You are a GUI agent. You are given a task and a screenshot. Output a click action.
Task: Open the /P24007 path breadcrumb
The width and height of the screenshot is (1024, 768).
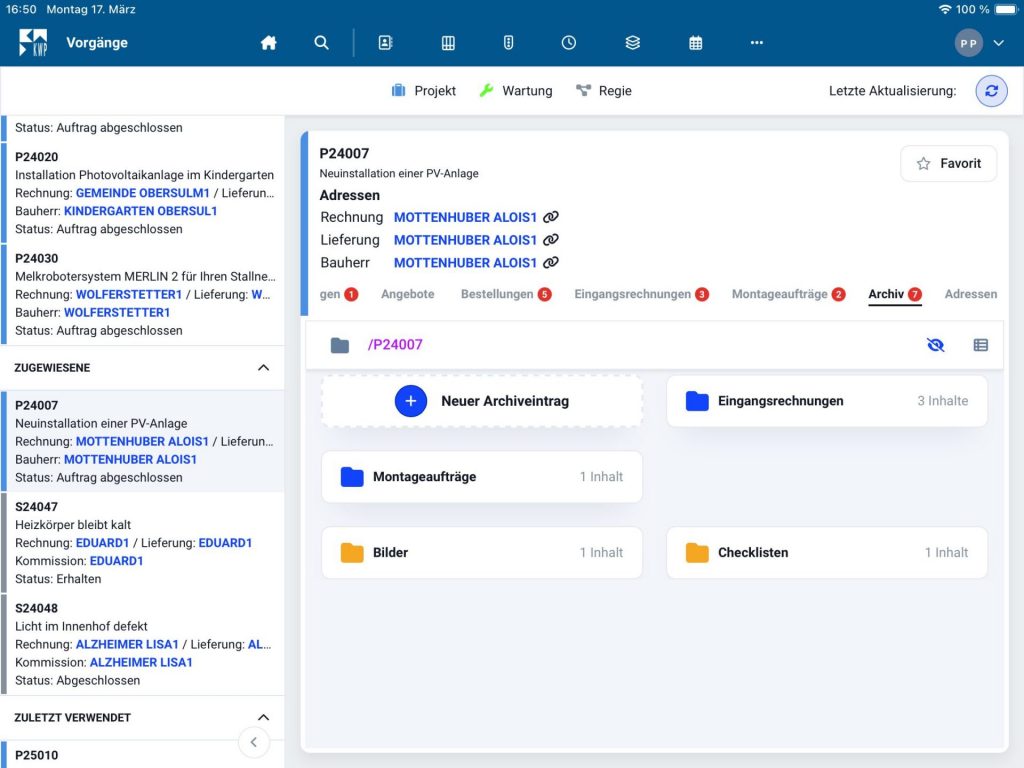(x=395, y=344)
